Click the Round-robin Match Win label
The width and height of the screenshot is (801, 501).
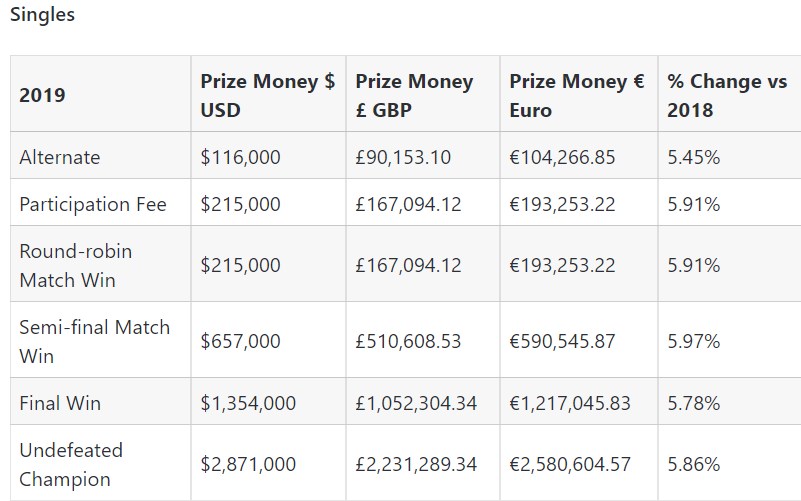[x=76, y=265]
